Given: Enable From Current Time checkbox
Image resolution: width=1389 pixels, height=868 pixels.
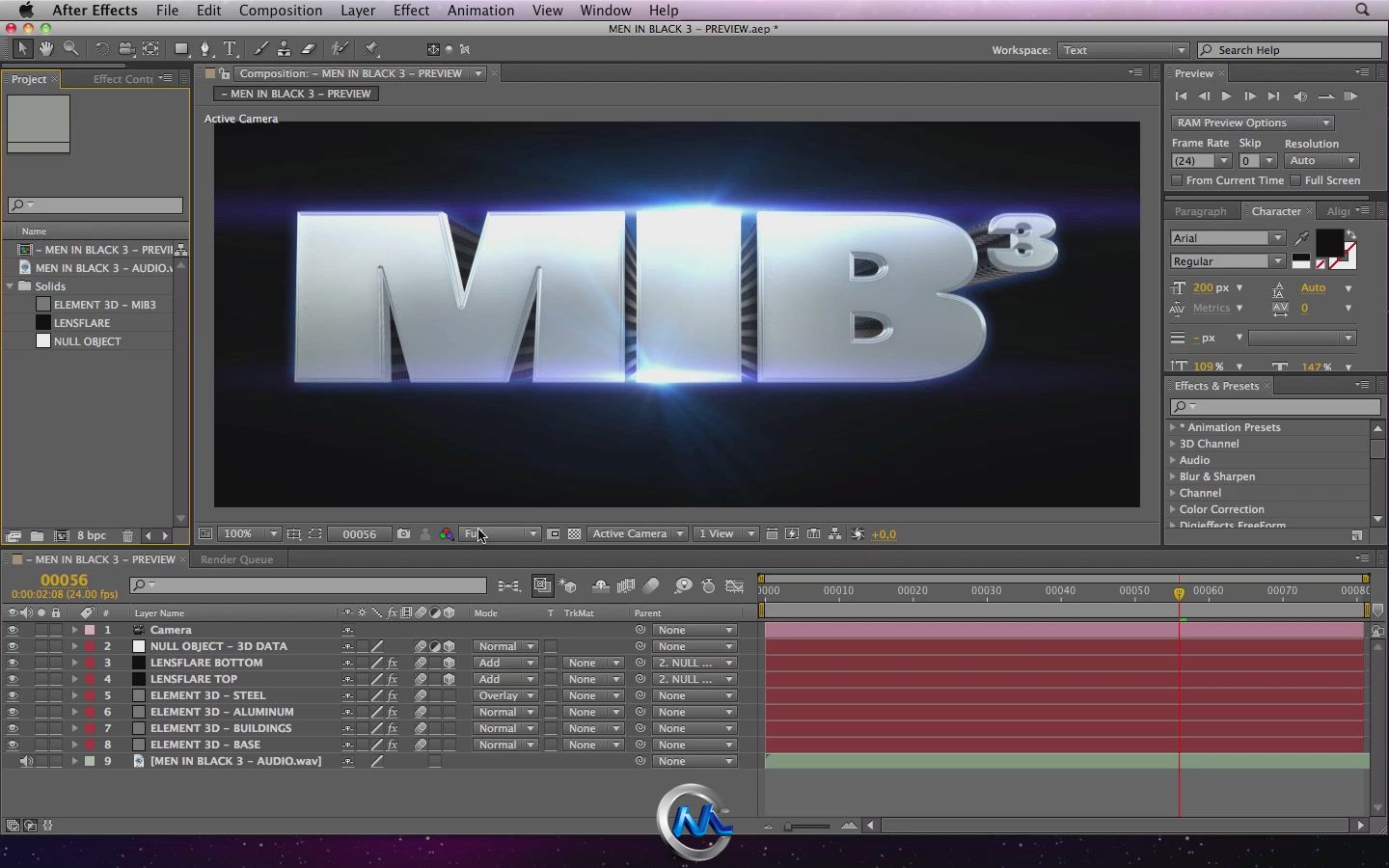Looking at the screenshot, I should [1177, 180].
